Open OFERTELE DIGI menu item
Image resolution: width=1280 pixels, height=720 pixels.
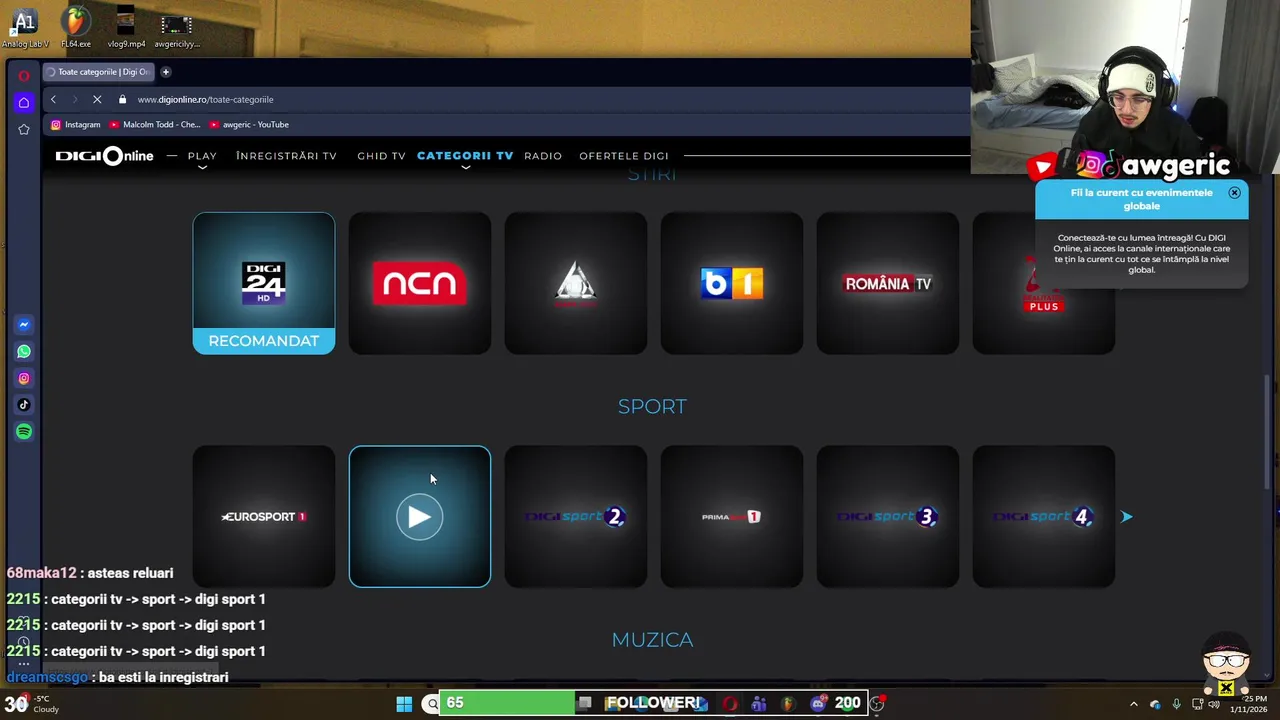tap(624, 156)
